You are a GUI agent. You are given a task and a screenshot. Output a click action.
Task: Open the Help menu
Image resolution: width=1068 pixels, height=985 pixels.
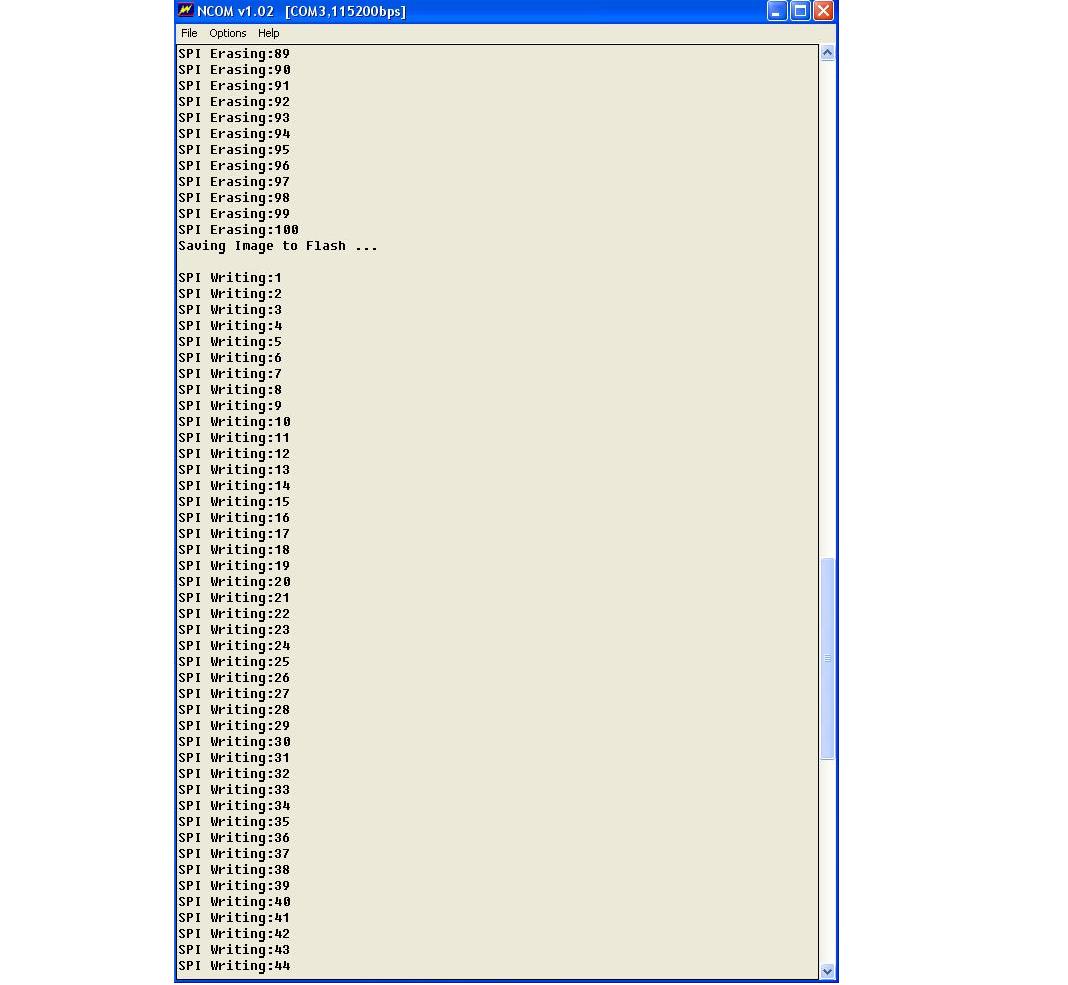(269, 33)
